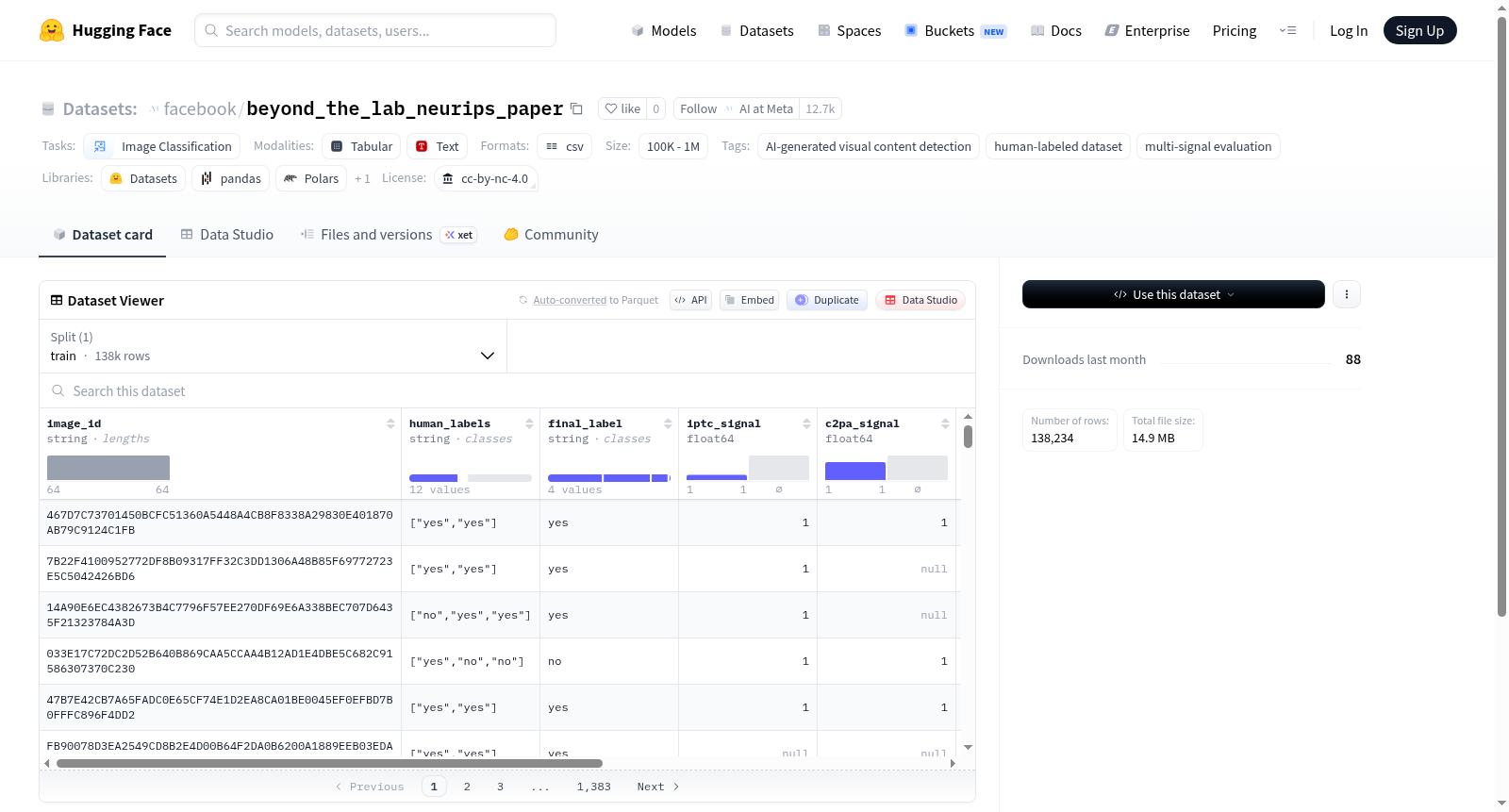Click the Log In link
Screen dimensions: 1509x812
(1349, 30)
